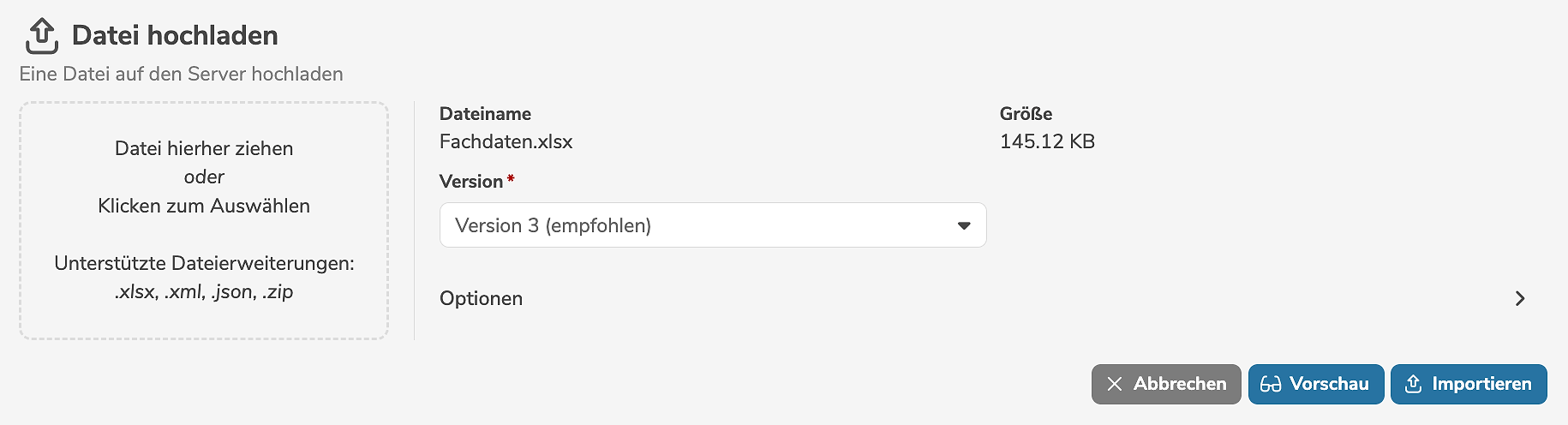Click the Datei hochladen heading
Screen dimensions: 1568x425
click(175, 35)
